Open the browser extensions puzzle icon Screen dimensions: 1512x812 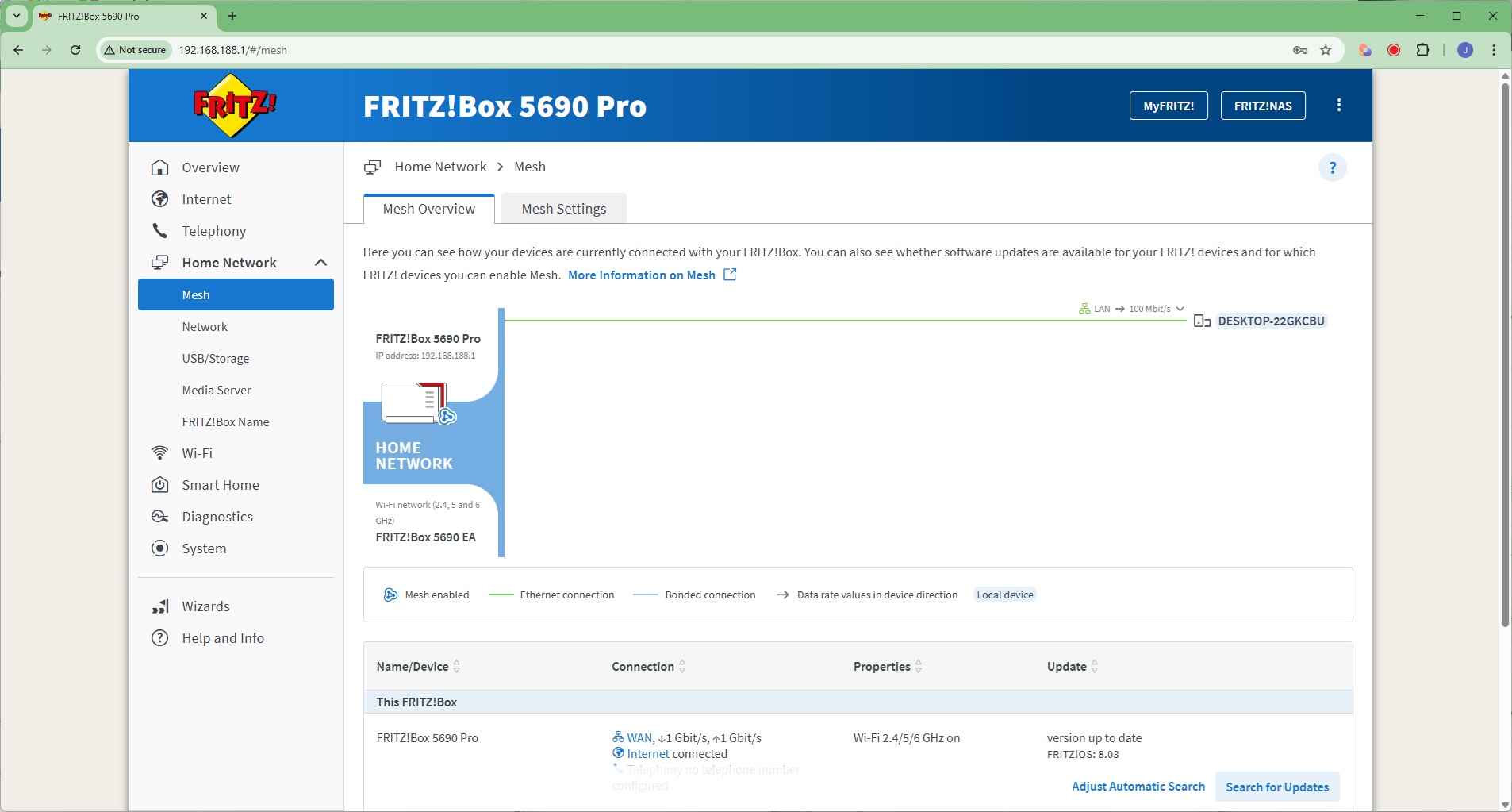tap(1423, 50)
